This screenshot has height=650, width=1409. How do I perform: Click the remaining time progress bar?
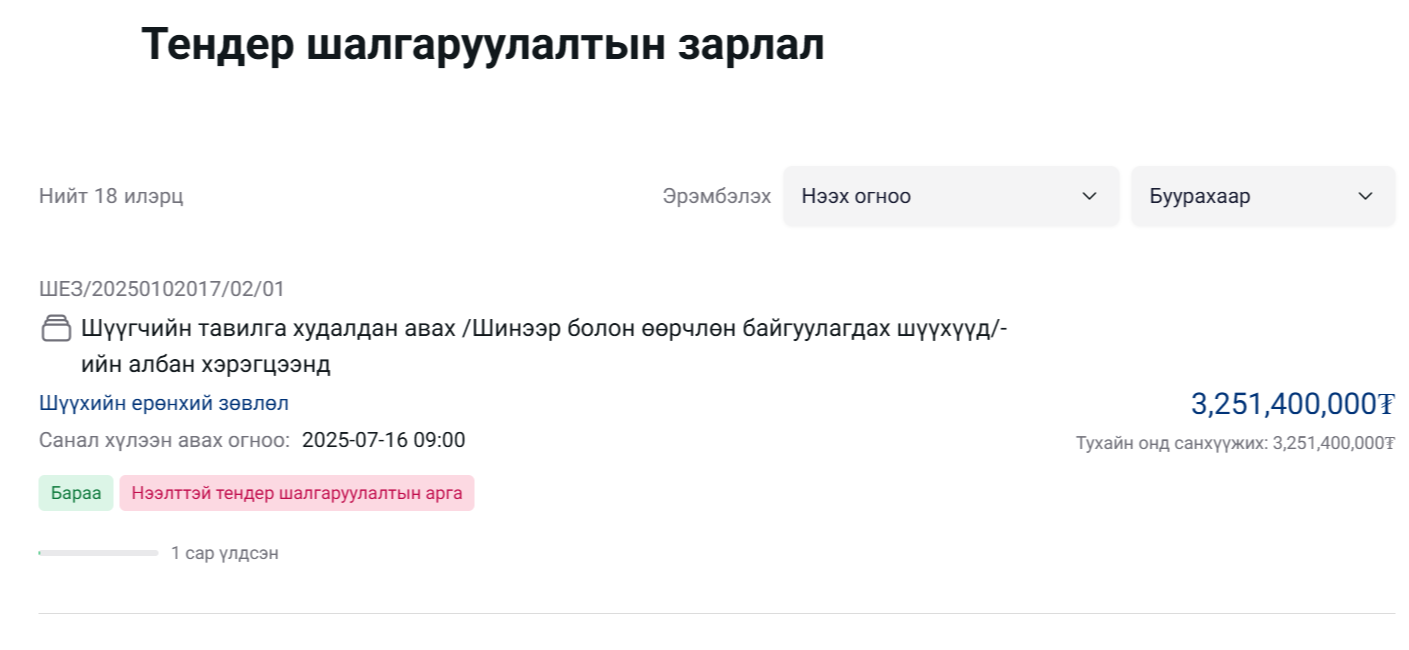coord(98,553)
